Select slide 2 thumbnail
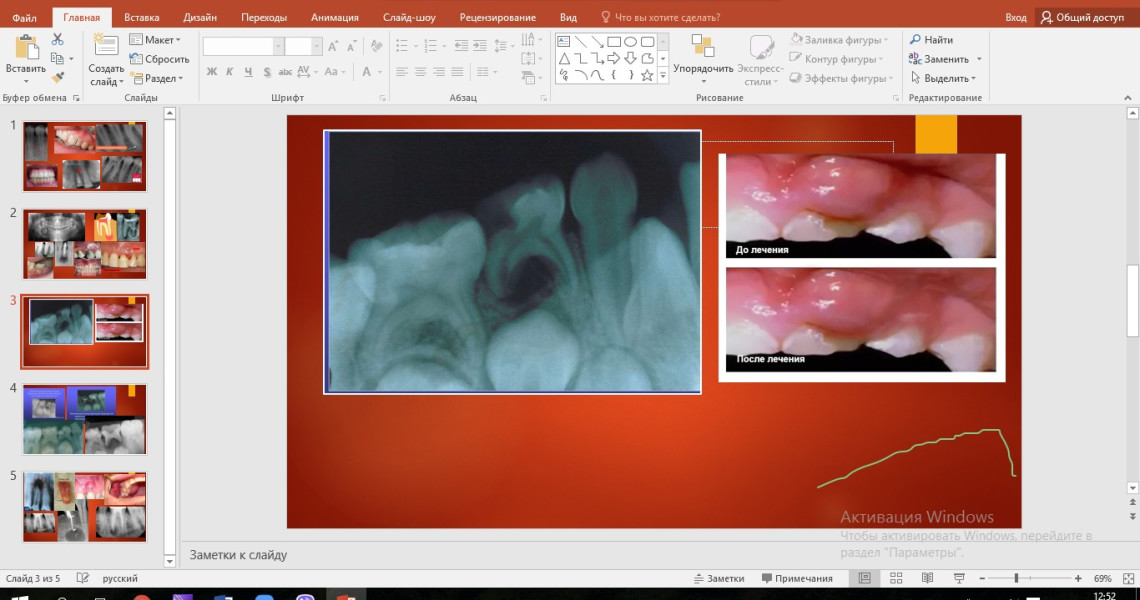Image resolution: width=1140 pixels, height=600 pixels. coord(84,244)
